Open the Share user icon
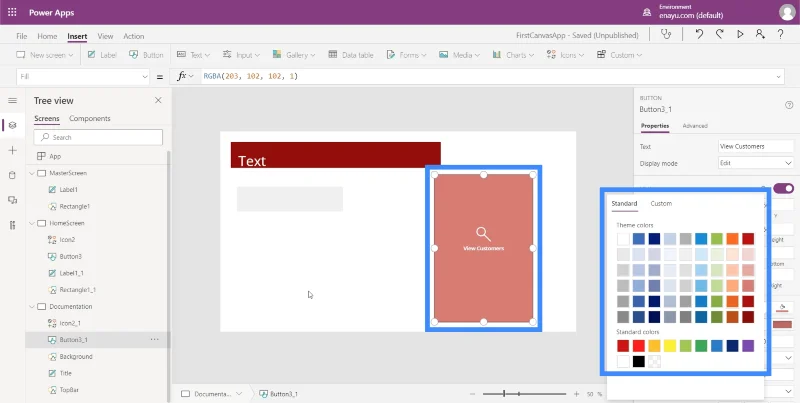Viewport: 800px width, 403px height. coord(760,34)
